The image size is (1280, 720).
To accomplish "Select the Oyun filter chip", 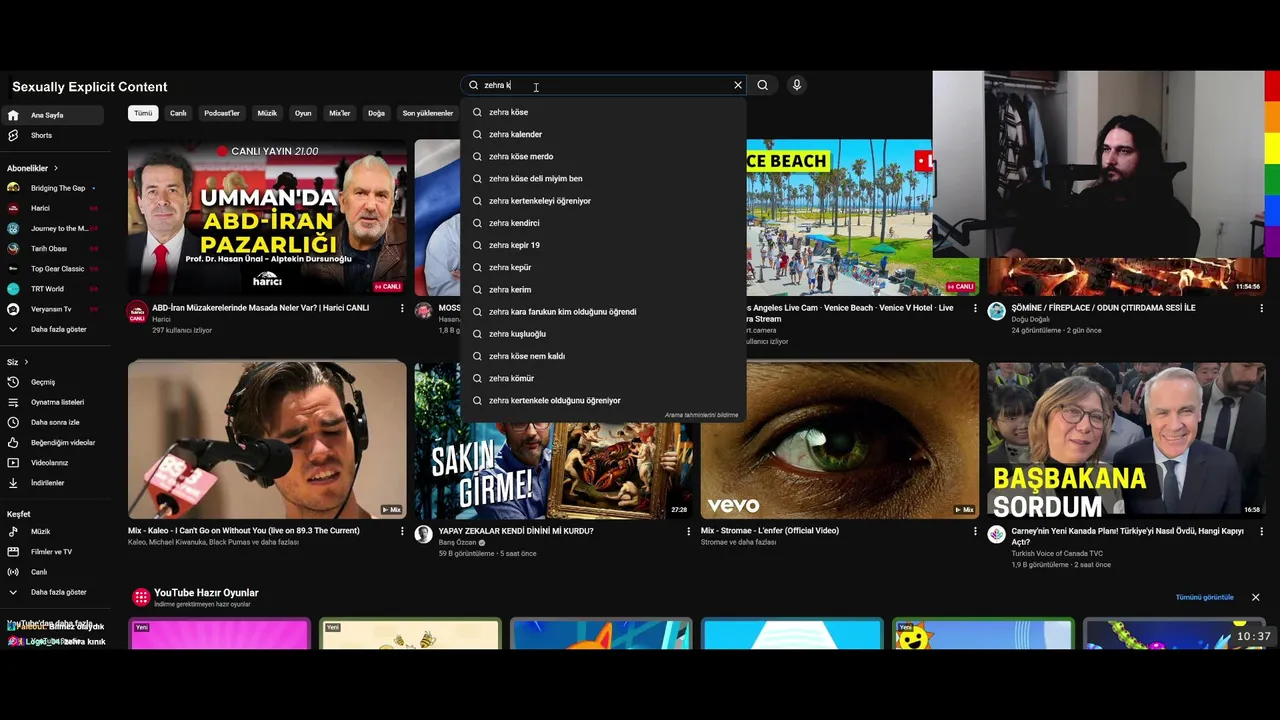I will 303,113.
